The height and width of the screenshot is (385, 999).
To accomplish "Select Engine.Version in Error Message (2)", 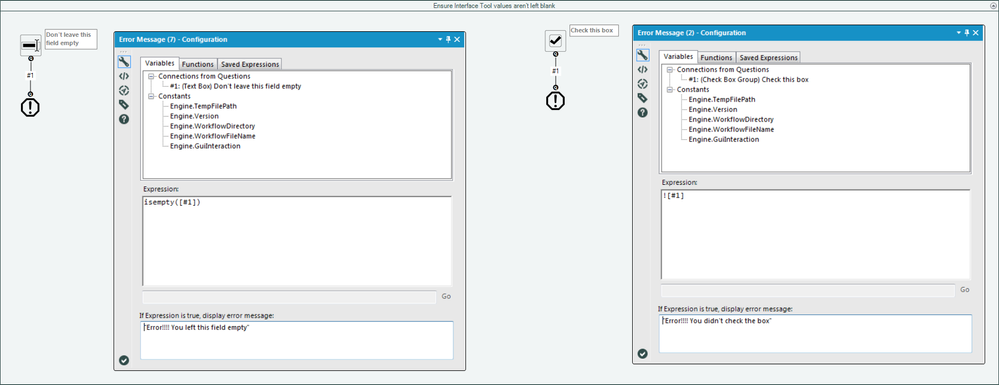I will (713, 110).
